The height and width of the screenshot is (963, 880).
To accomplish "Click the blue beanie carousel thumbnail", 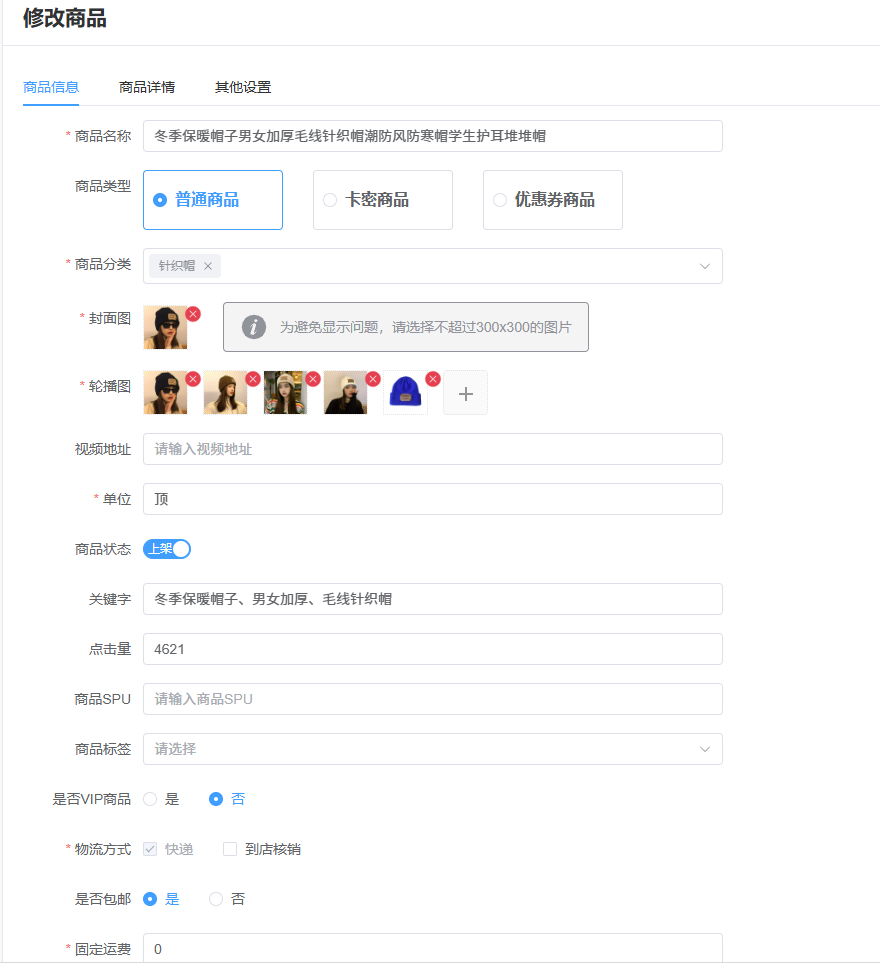I will 405,393.
